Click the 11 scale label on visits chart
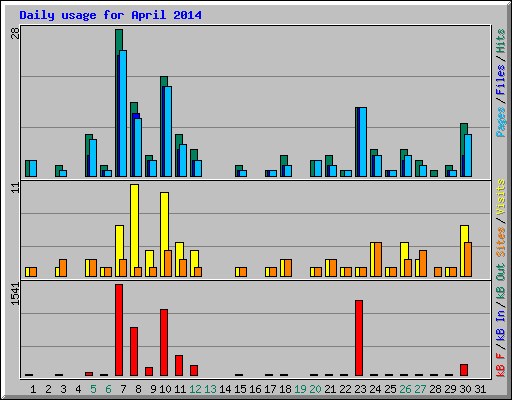 [15, 188]
